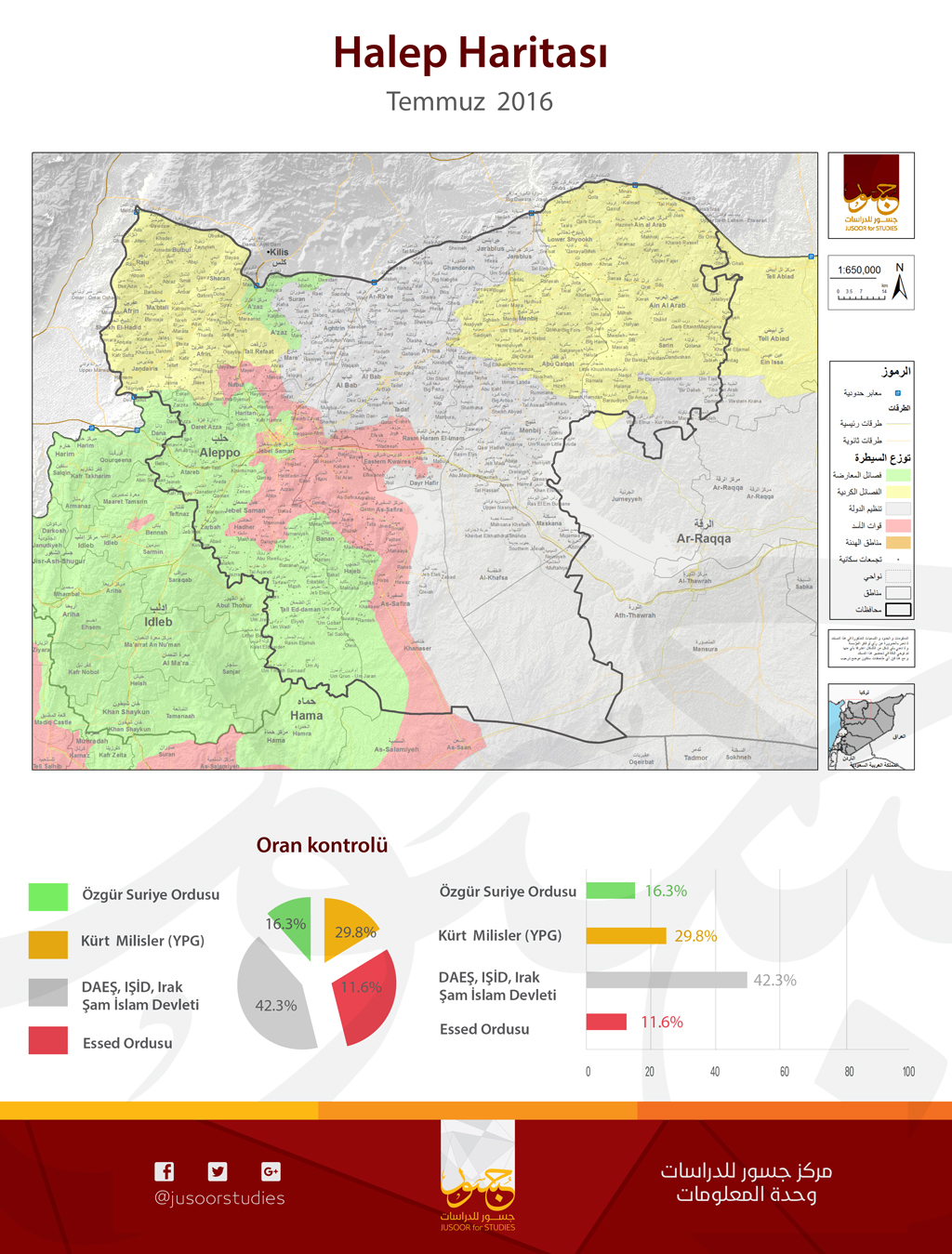Click the orange Kürt Milisler legend swatch
This screenshot has height=1254, width=952.
48,944
